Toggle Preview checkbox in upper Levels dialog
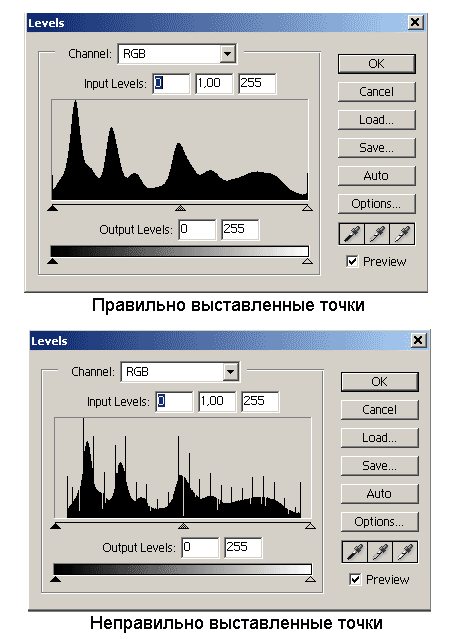459x641 pixels. (352, 261)
